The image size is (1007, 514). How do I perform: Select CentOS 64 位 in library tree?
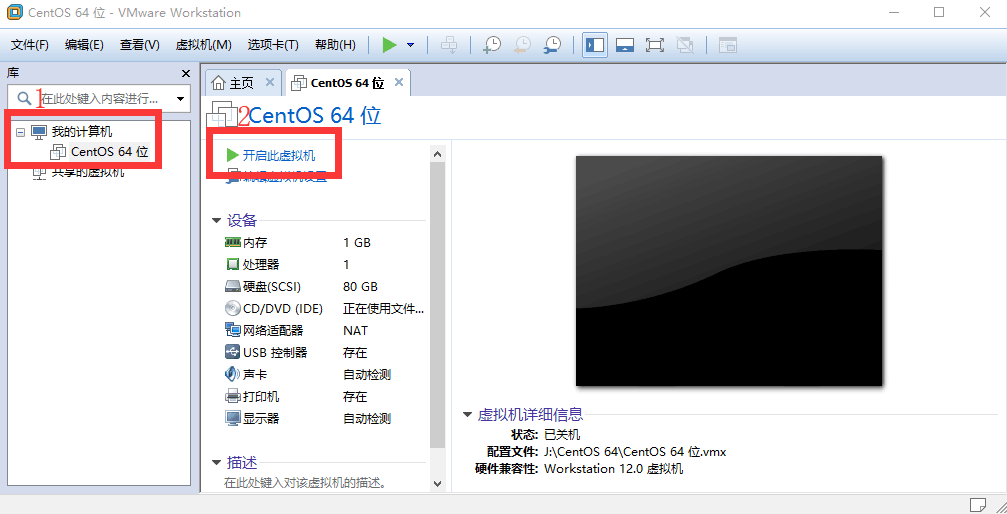(x=109, y=152)
